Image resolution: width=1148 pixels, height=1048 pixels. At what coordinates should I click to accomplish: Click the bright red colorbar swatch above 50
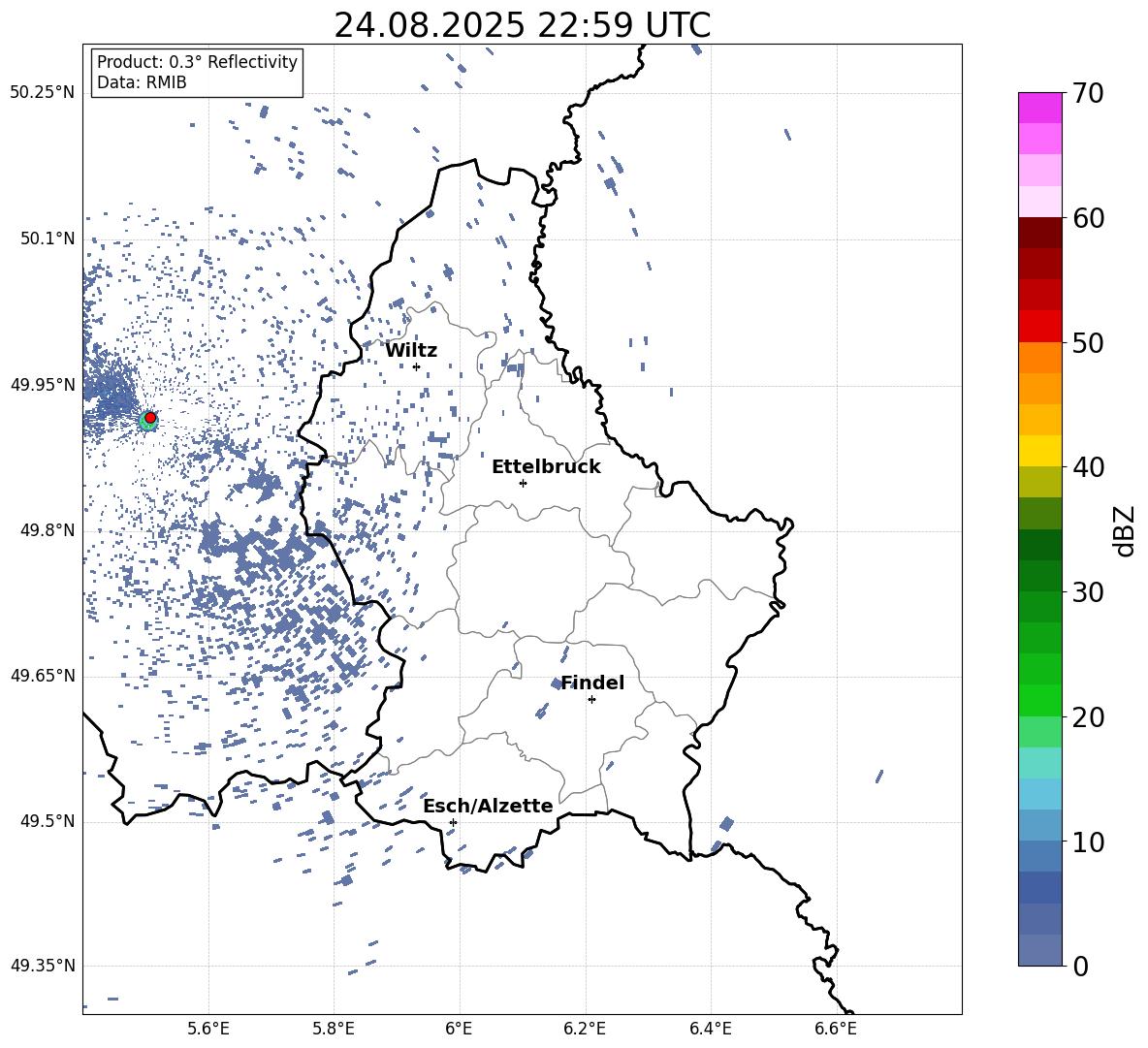(x=1039, y=327)
